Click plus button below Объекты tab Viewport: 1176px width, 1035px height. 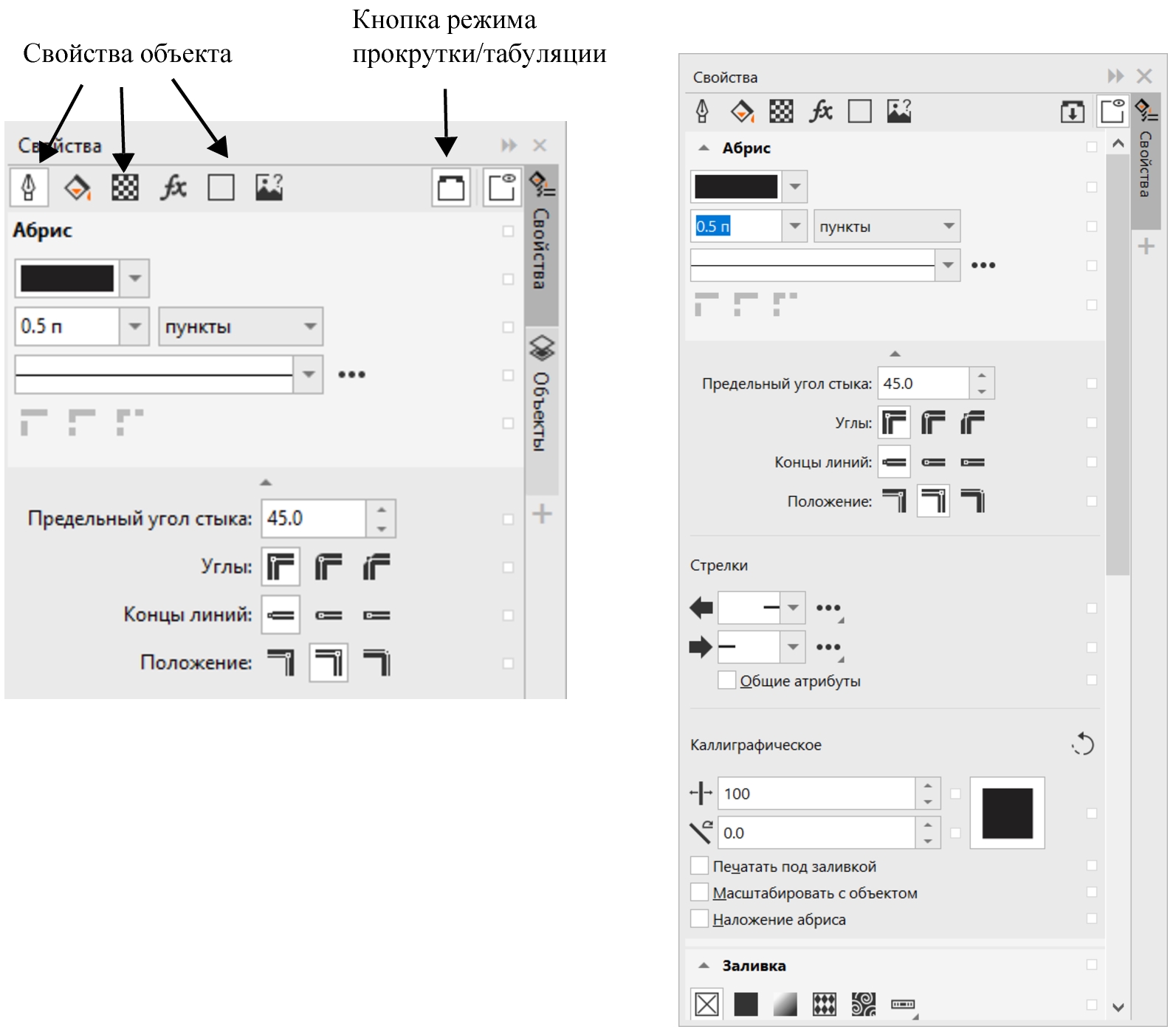542,514
